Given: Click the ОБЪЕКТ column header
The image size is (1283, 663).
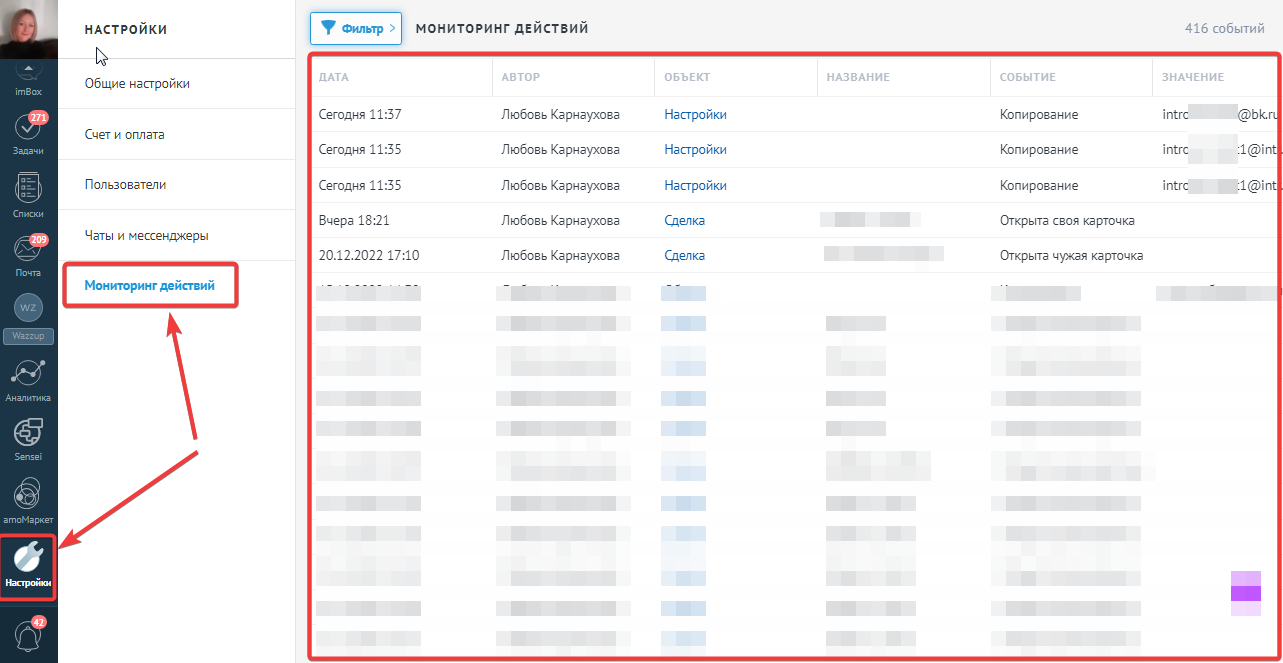Looking at the screenshot, I should tap(687, 77).
